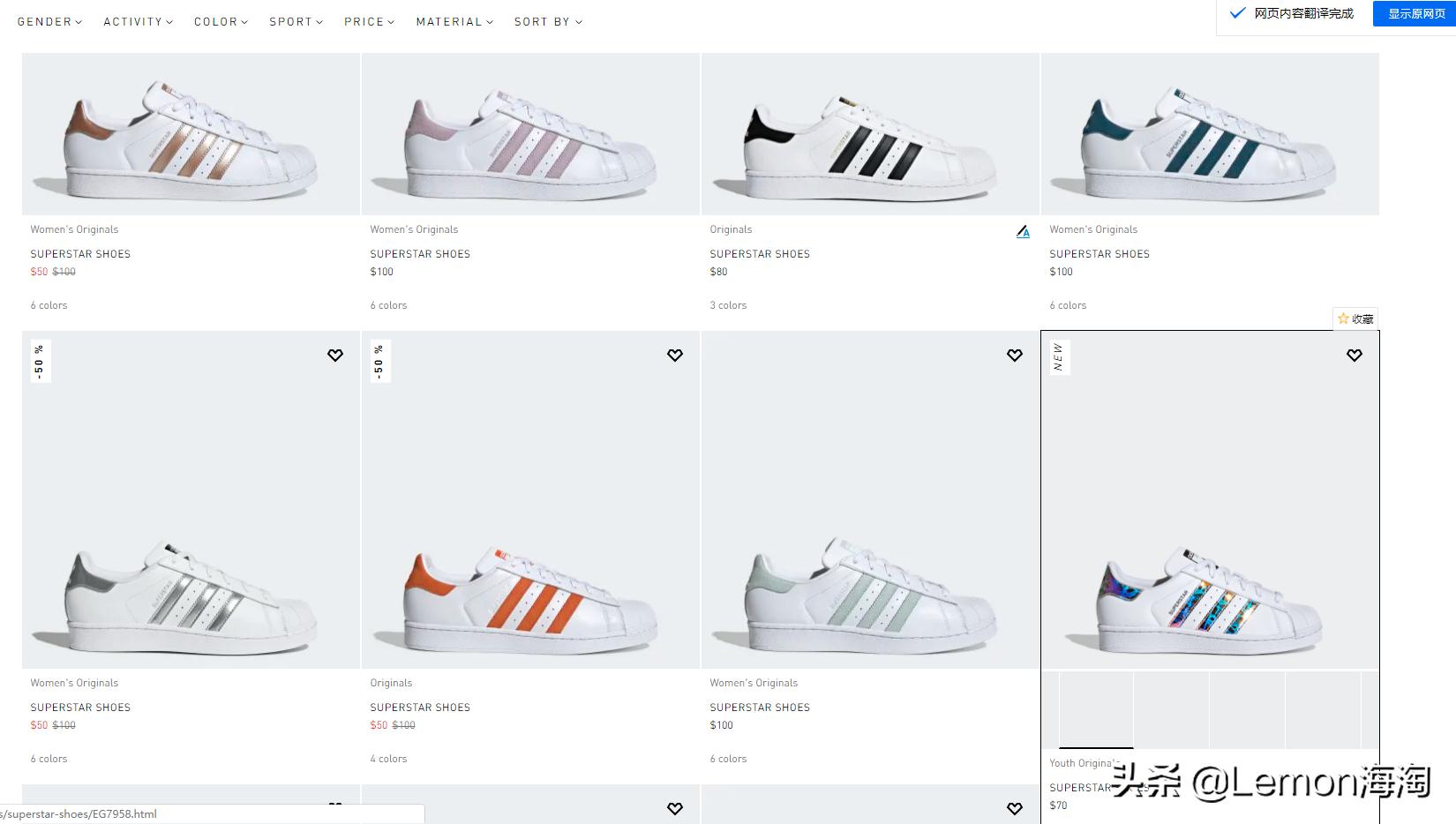Toggle the wishlist heart in the bottom-left product row
Viewport: 1456px width, 824px height.
coord(335,806)
